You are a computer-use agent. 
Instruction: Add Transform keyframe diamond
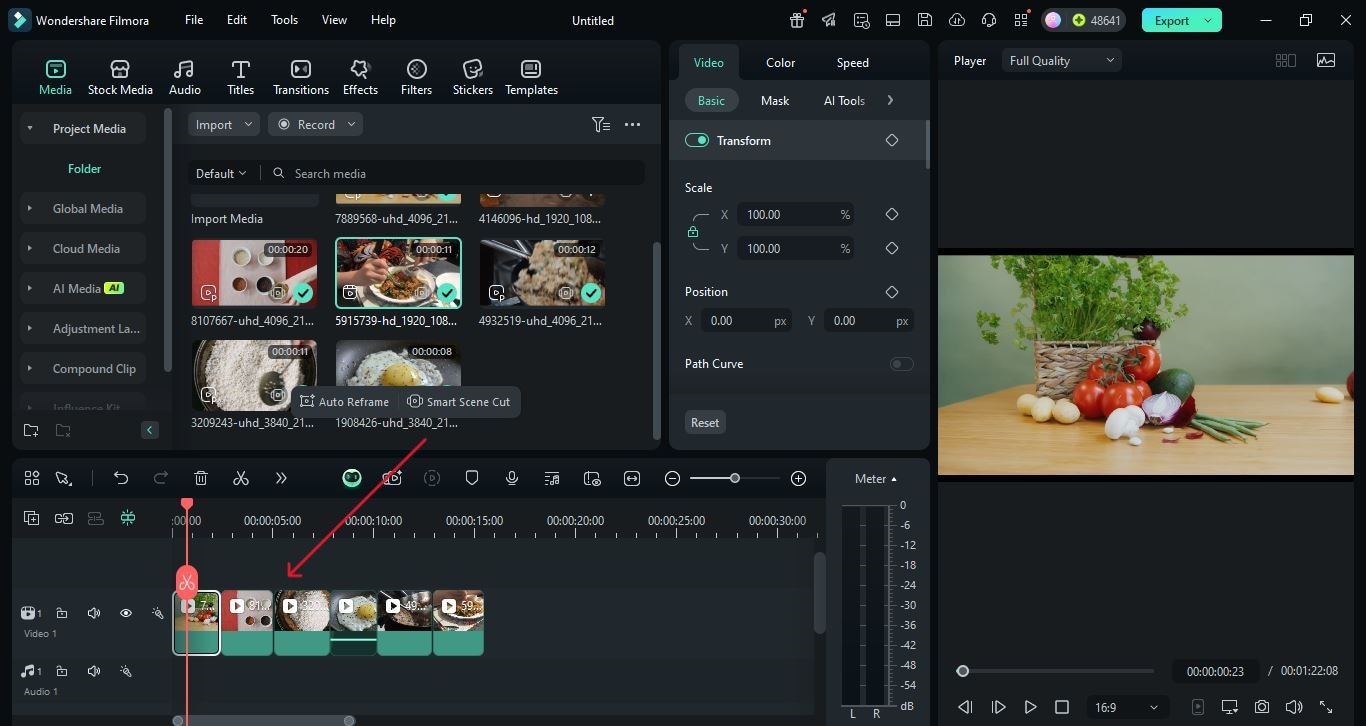tap(892, 141)
